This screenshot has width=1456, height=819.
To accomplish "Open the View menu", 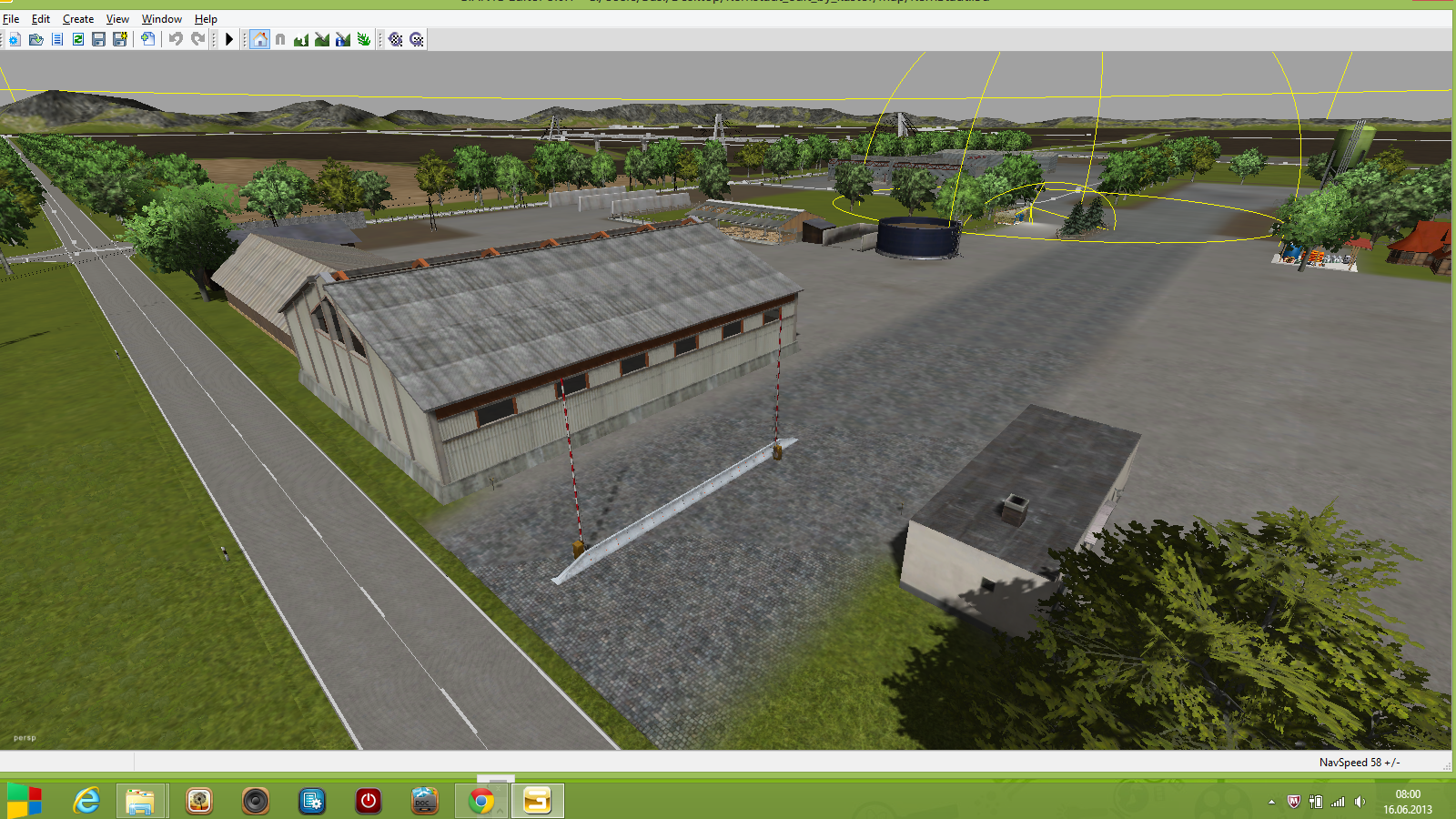I will click(117, 19).
